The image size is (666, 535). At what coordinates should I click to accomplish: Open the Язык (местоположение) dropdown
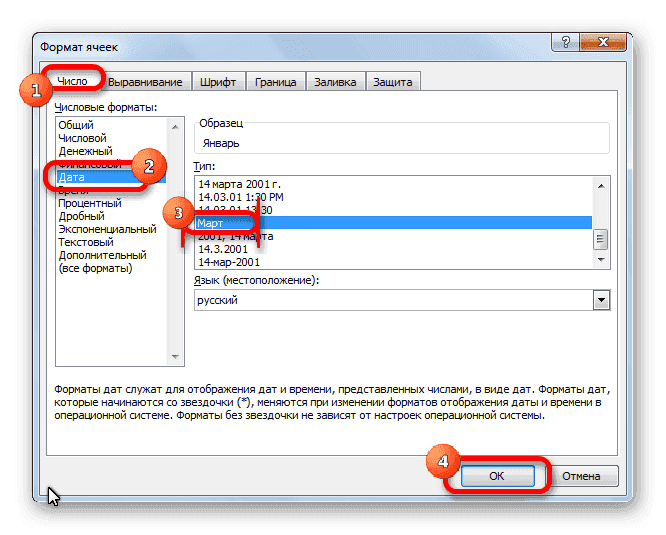click(601, 300)
